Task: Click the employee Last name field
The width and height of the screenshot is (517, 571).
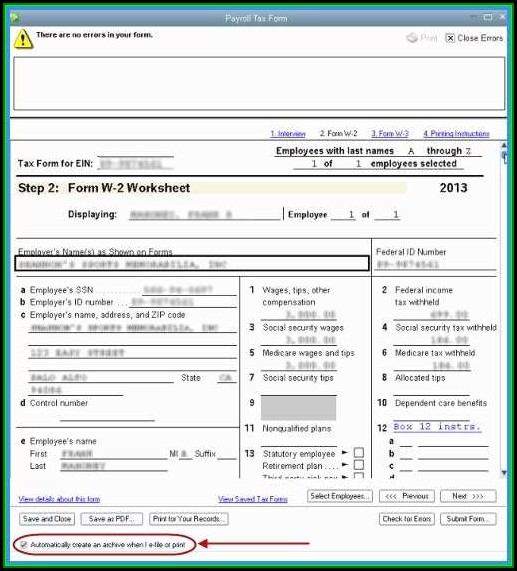Action: pos(114,466)
